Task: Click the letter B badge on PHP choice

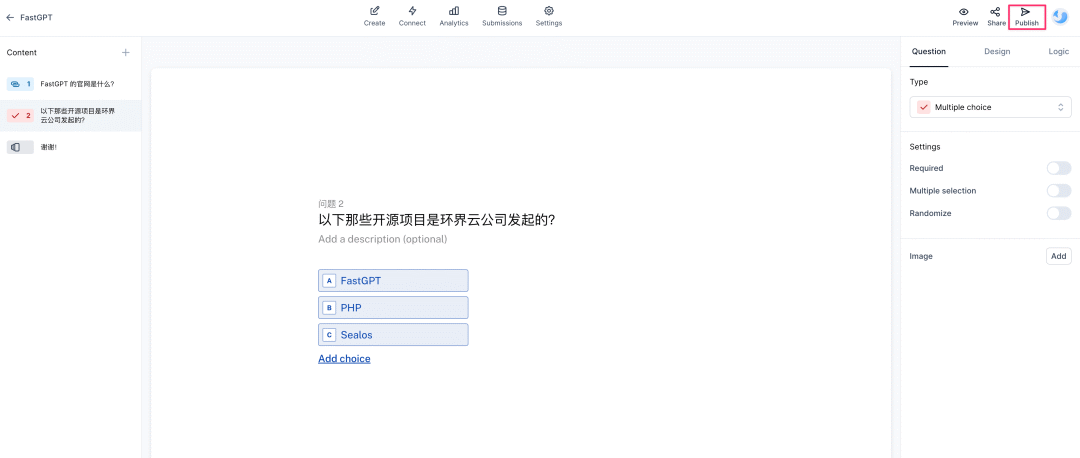Action: [x=329, y=308]
